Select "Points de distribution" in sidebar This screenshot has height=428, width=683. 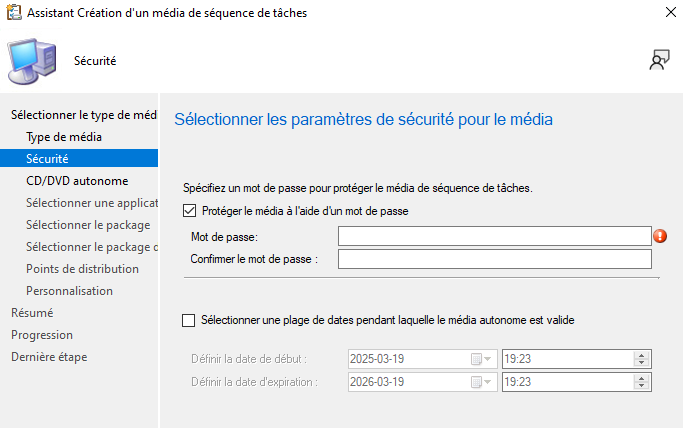pos(82,269)
